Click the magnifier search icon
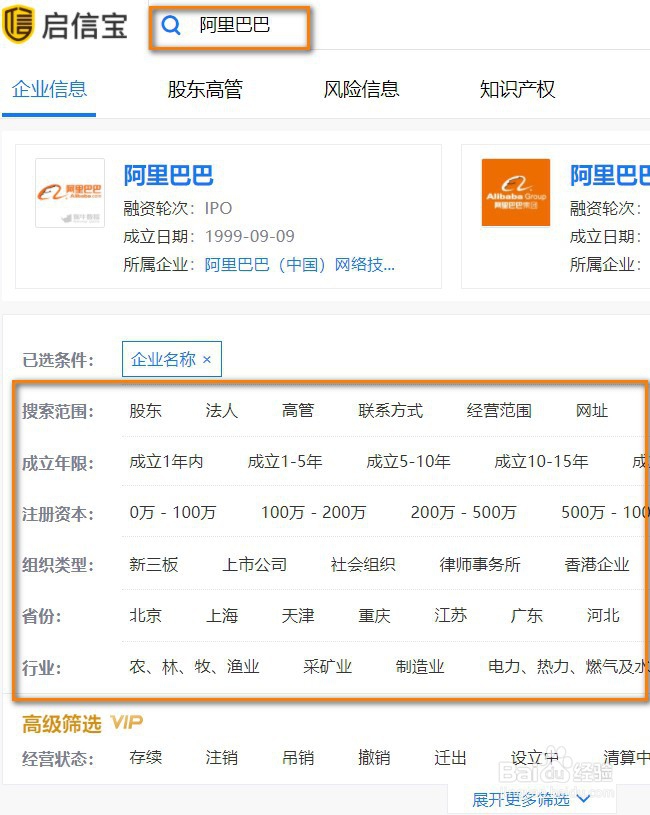Screen dimensions: 650x815 pyautogui.click(x=170, y=25)
